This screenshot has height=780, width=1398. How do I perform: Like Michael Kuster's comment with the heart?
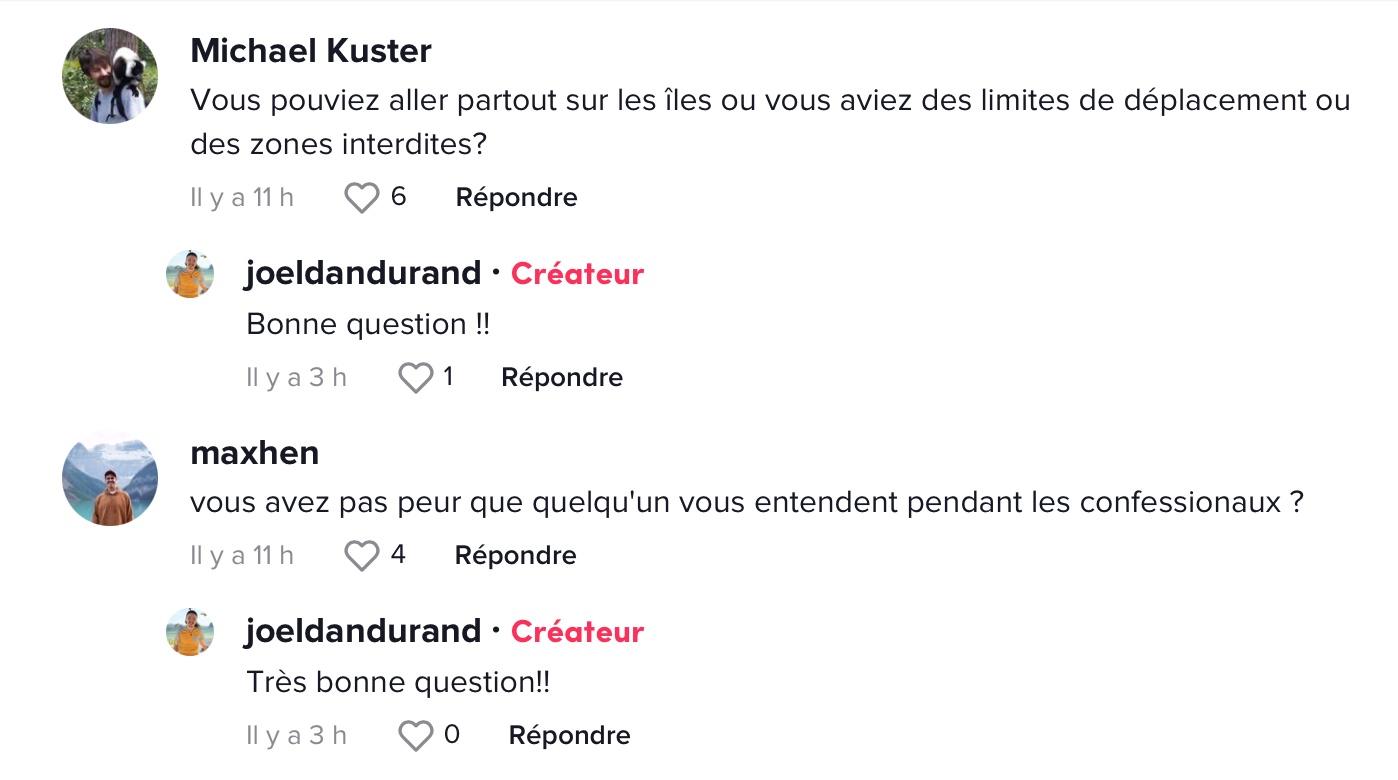[361, 198]
